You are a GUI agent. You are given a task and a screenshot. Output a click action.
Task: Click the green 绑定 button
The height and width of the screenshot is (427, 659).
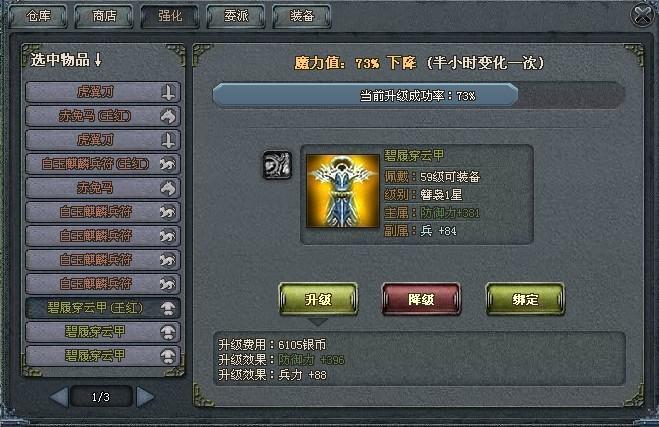coord(525,299)
